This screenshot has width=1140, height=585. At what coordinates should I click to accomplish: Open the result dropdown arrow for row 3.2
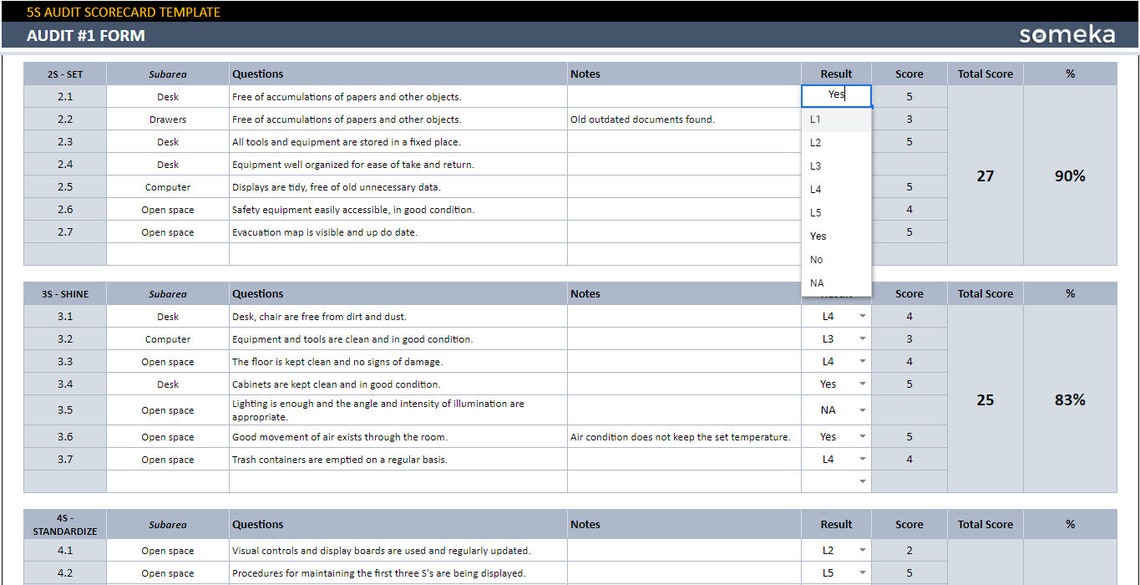click(862, 339)
